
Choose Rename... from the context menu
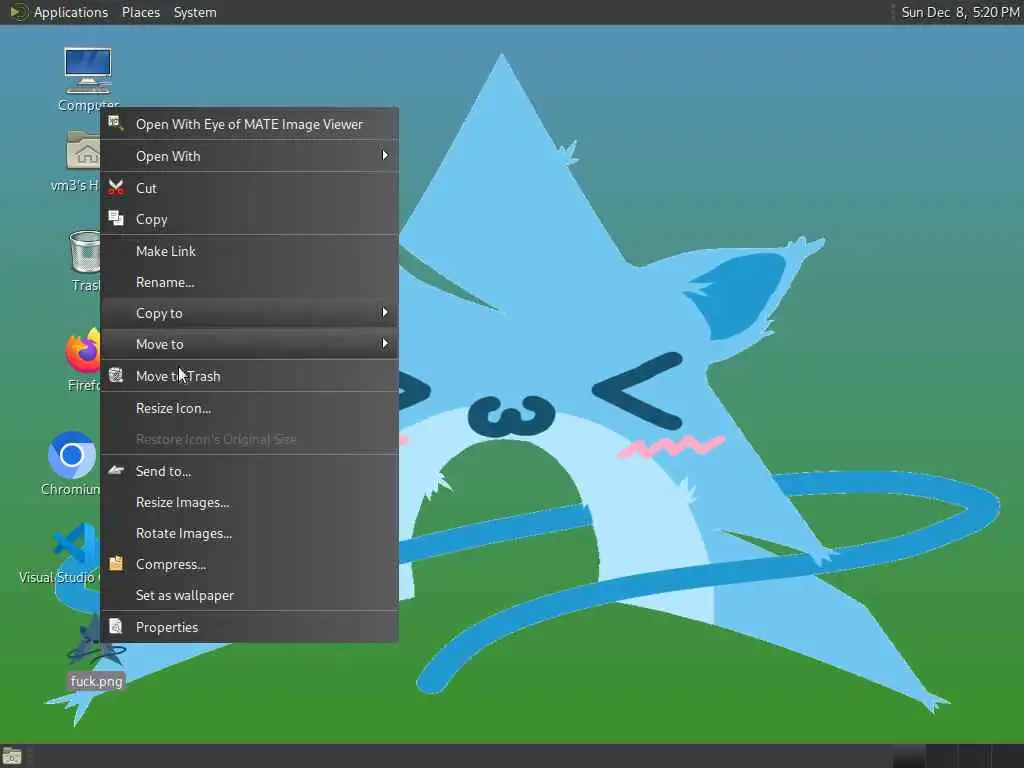coord(249,282)
